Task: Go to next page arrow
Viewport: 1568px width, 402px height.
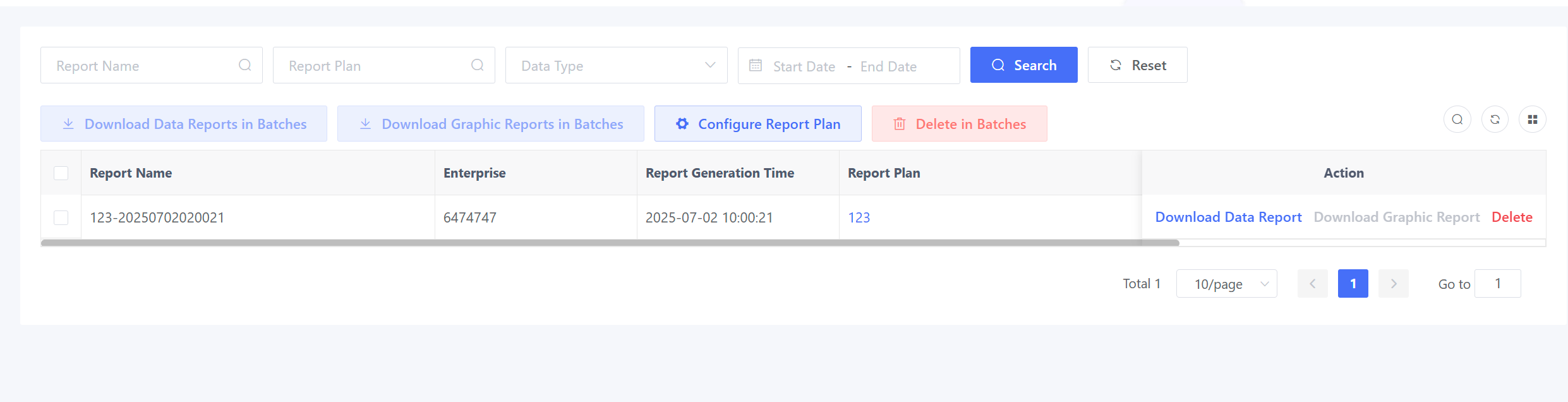Action: tap(1394, 284)
